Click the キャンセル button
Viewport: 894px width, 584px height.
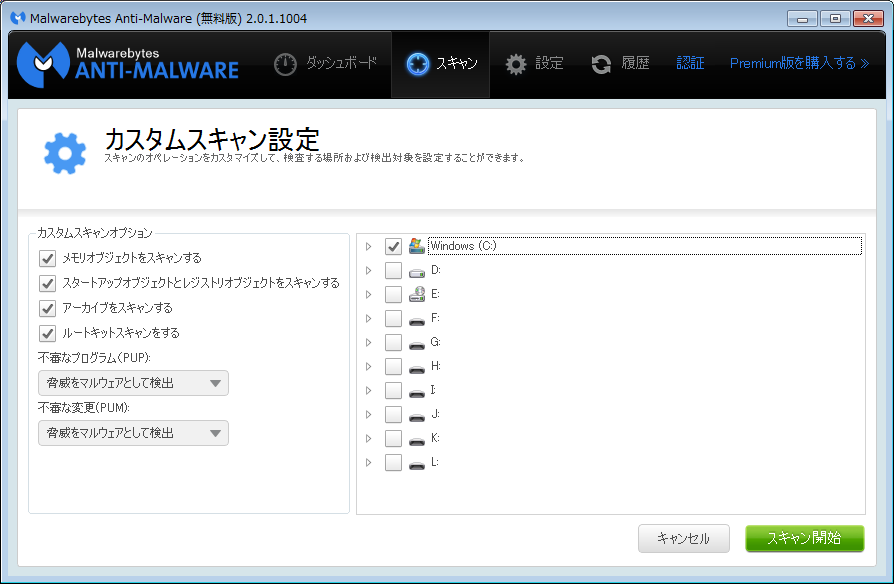pyautogui.click(x=684, y=538)
